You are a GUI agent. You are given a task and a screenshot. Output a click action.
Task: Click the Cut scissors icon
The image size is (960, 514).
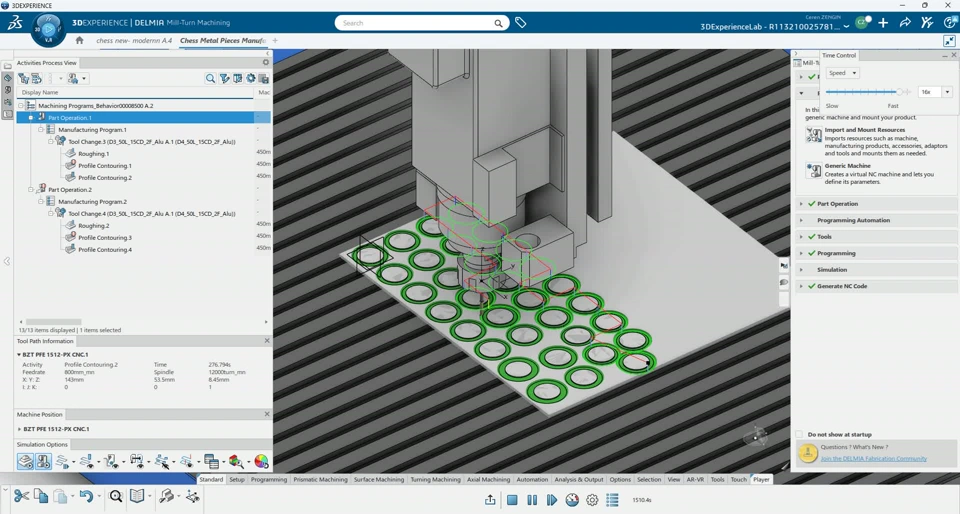click(x=21, y=496)
